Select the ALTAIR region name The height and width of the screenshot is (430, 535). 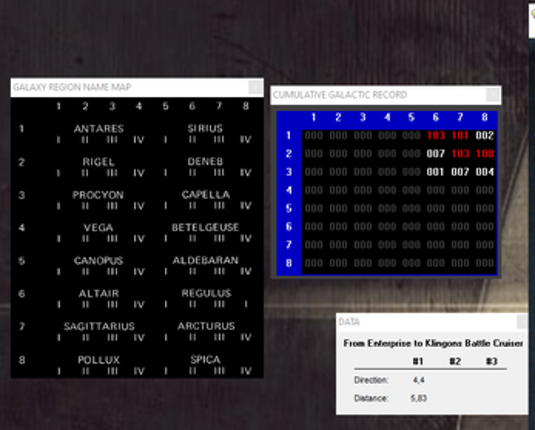[x=99, y=293]
